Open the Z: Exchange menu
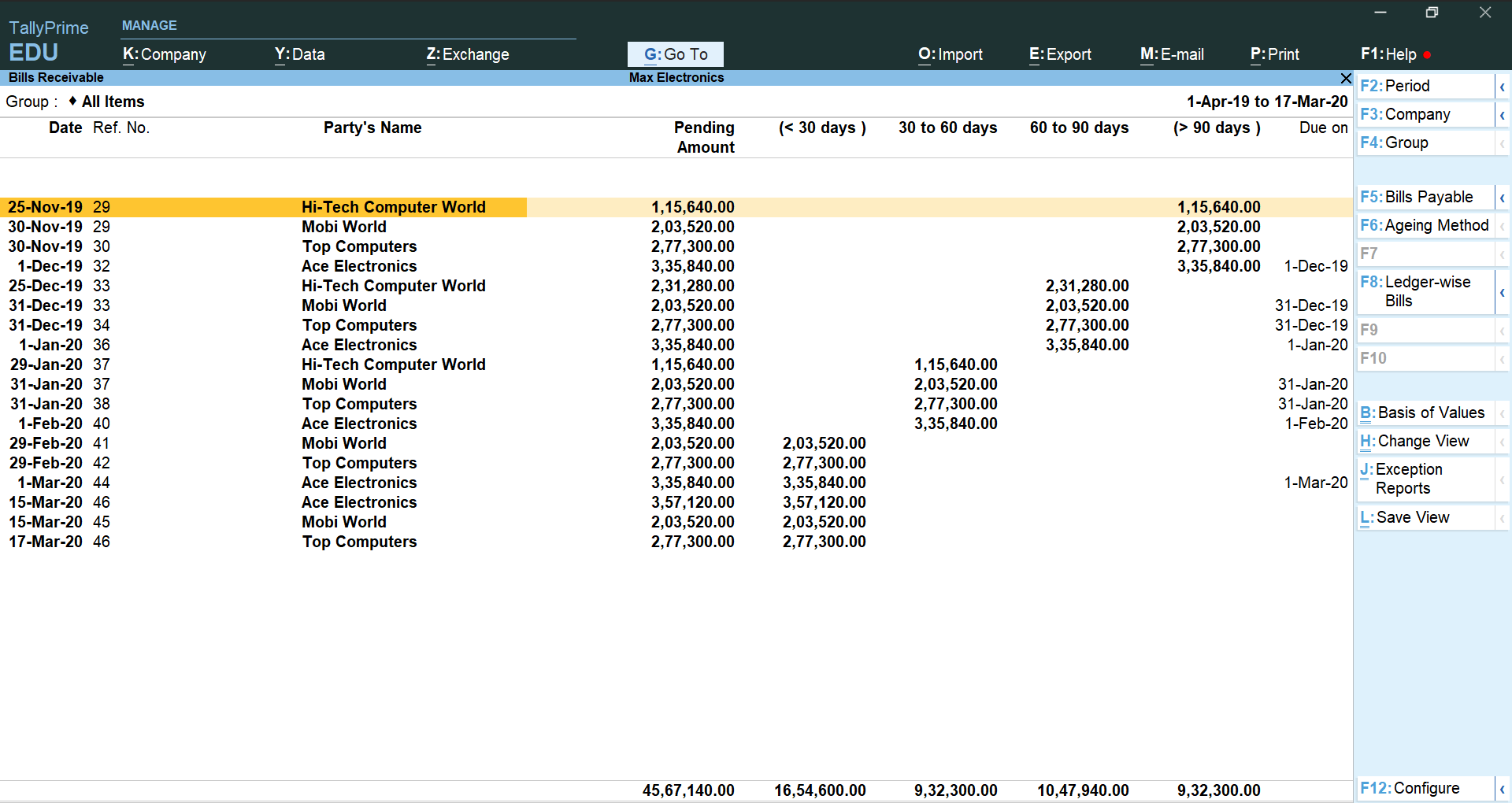This screenshot has width=1512, height=803. (468, 54)
